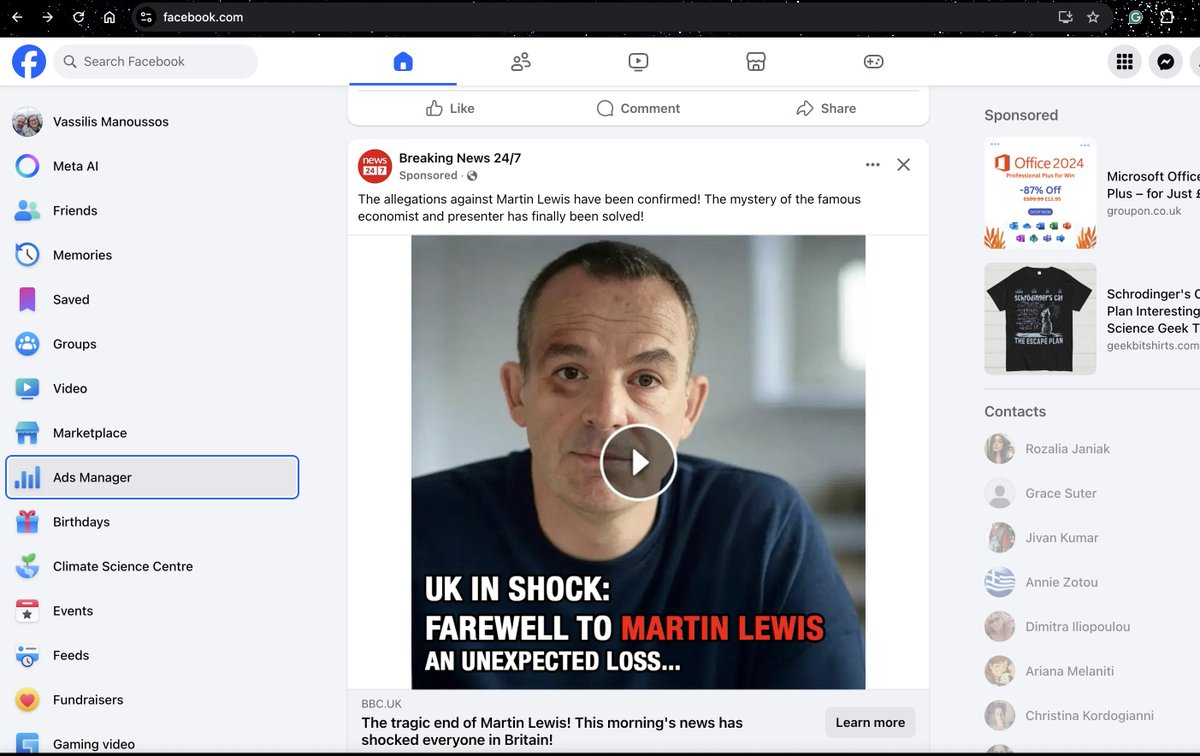Open Meta AI in sidebar
The width and height of the screenshot is (1200, 756).
click(152, 166)
